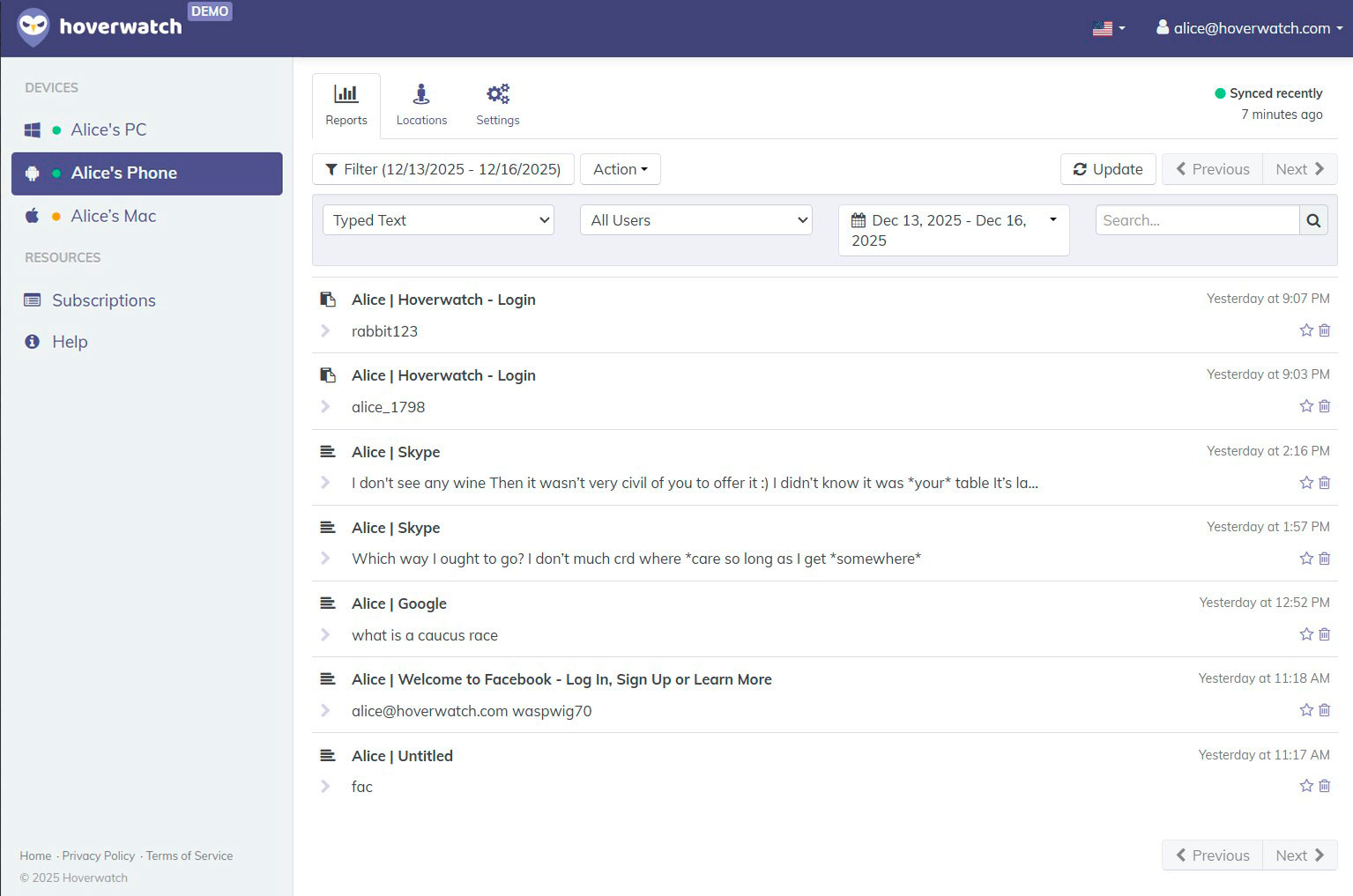Expand the All Users dropdown
1353x896 pixels.
coord(695,220)
